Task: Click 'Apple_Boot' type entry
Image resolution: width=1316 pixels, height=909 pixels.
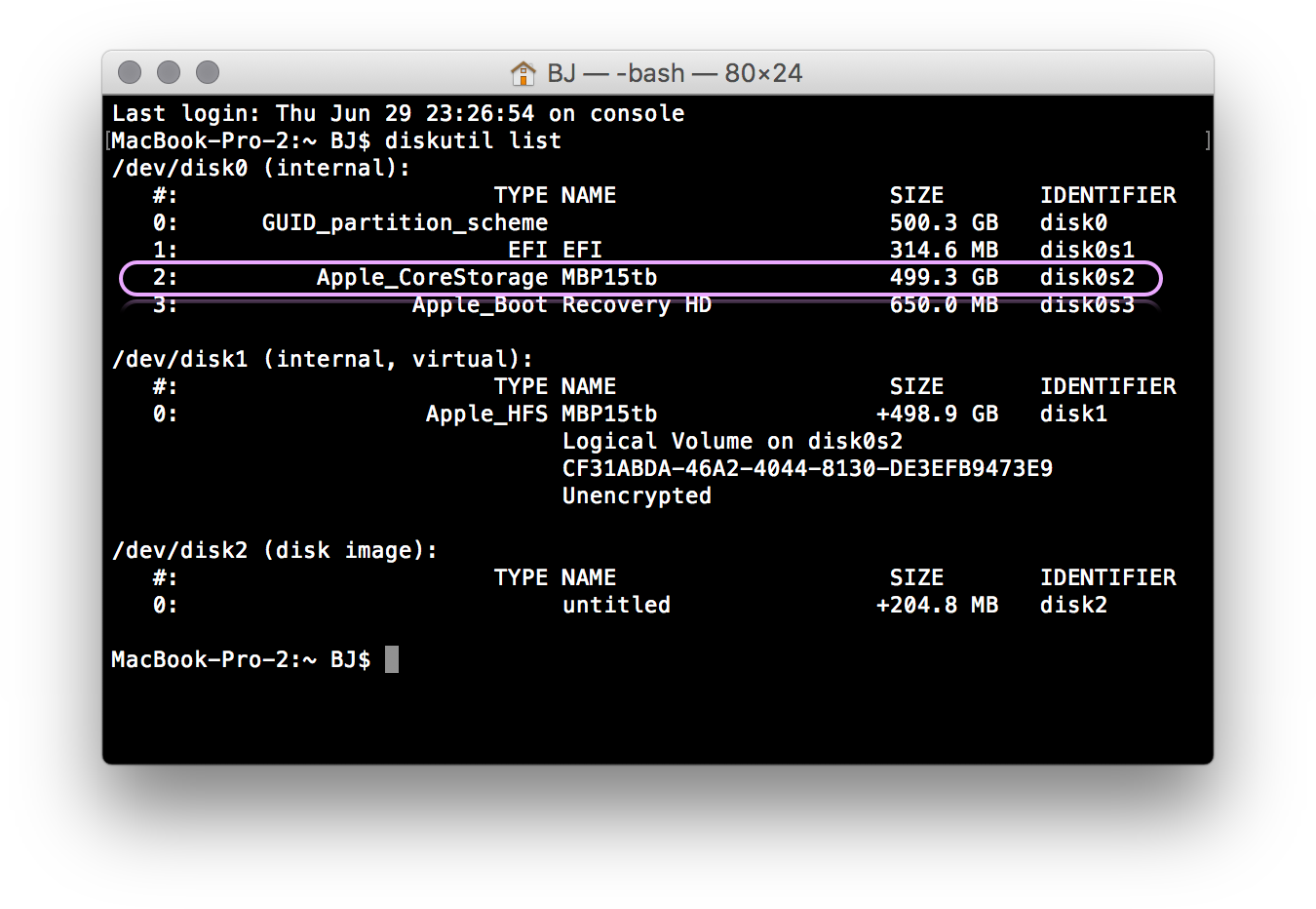Action: (x=480, y=304)
